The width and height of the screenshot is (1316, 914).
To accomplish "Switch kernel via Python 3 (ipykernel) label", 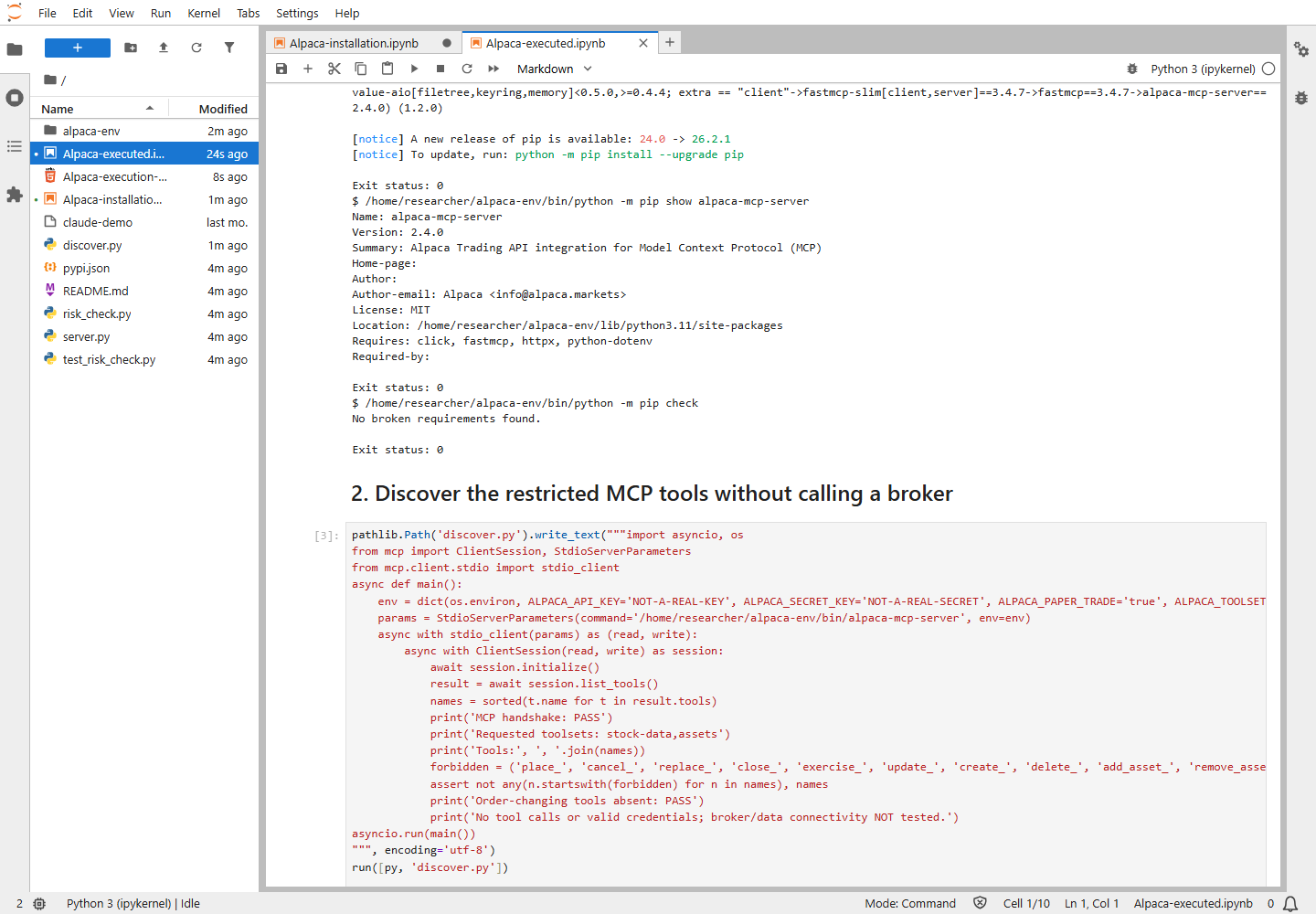I will [x=1203, y=69].
